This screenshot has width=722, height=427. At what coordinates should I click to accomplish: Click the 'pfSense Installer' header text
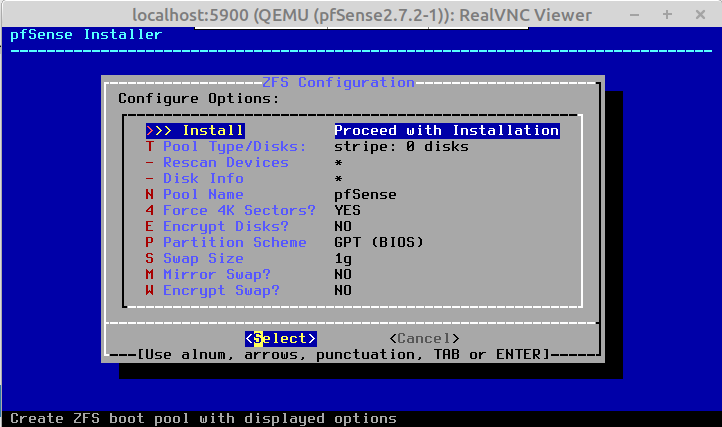click(86, 35)
